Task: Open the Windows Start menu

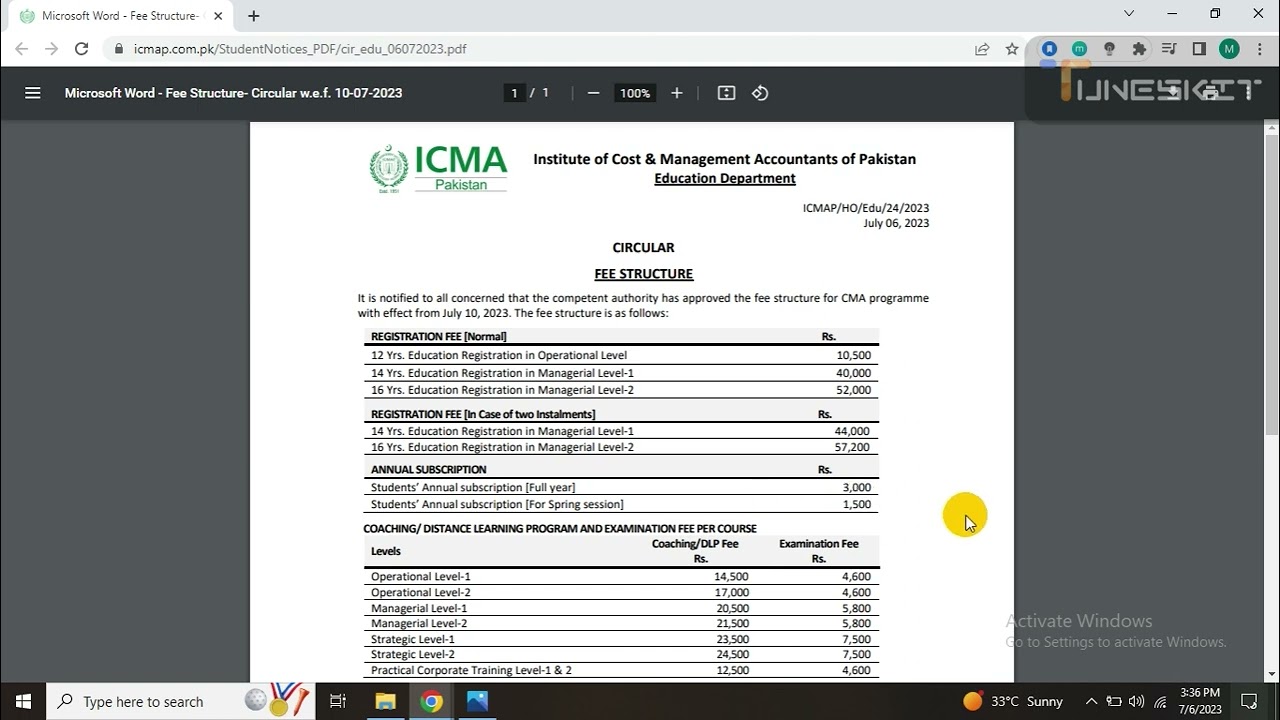Action: coord(23,701)
